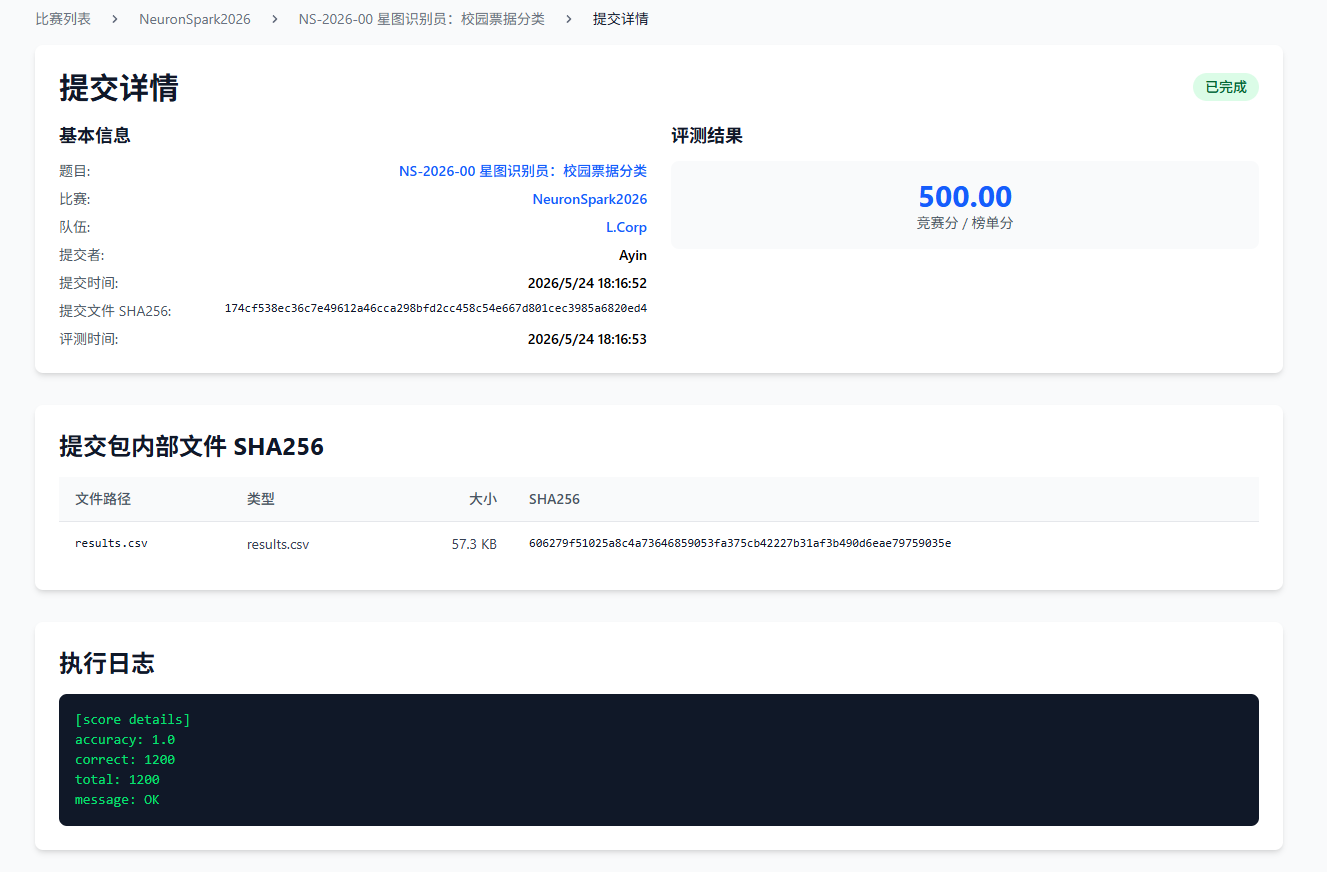The height and width of the screenshot is (872, 1327).
Task: Click the 500.00 score value
Action: [x=965, y=196]
